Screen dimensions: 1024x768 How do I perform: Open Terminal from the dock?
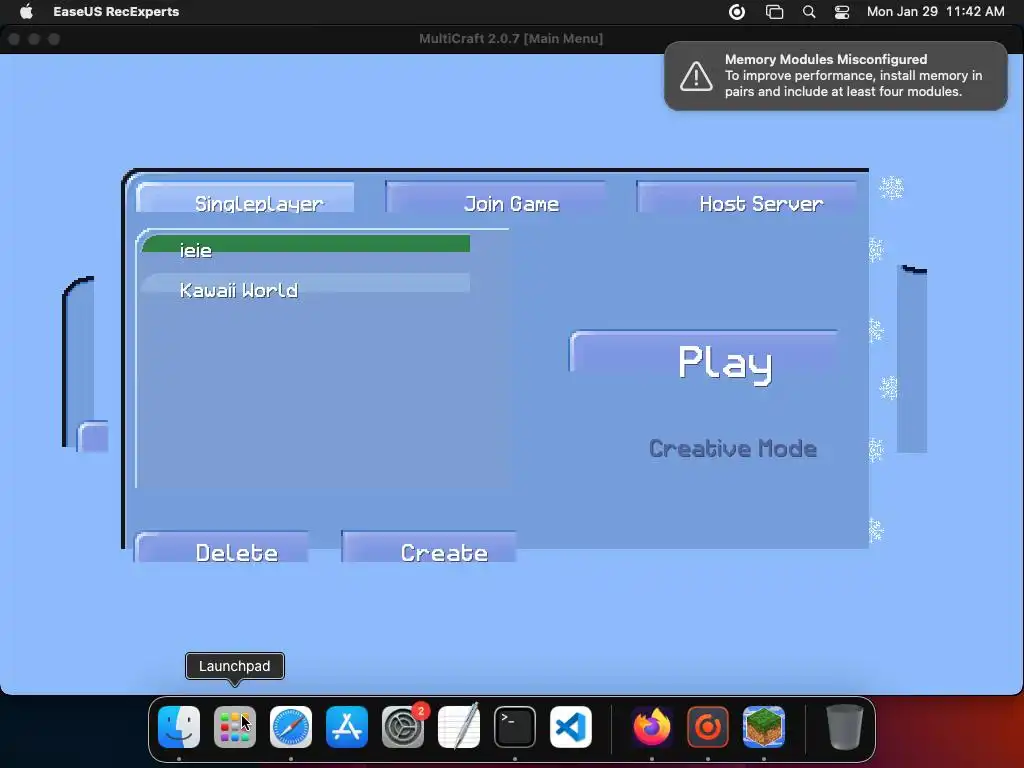515,727
